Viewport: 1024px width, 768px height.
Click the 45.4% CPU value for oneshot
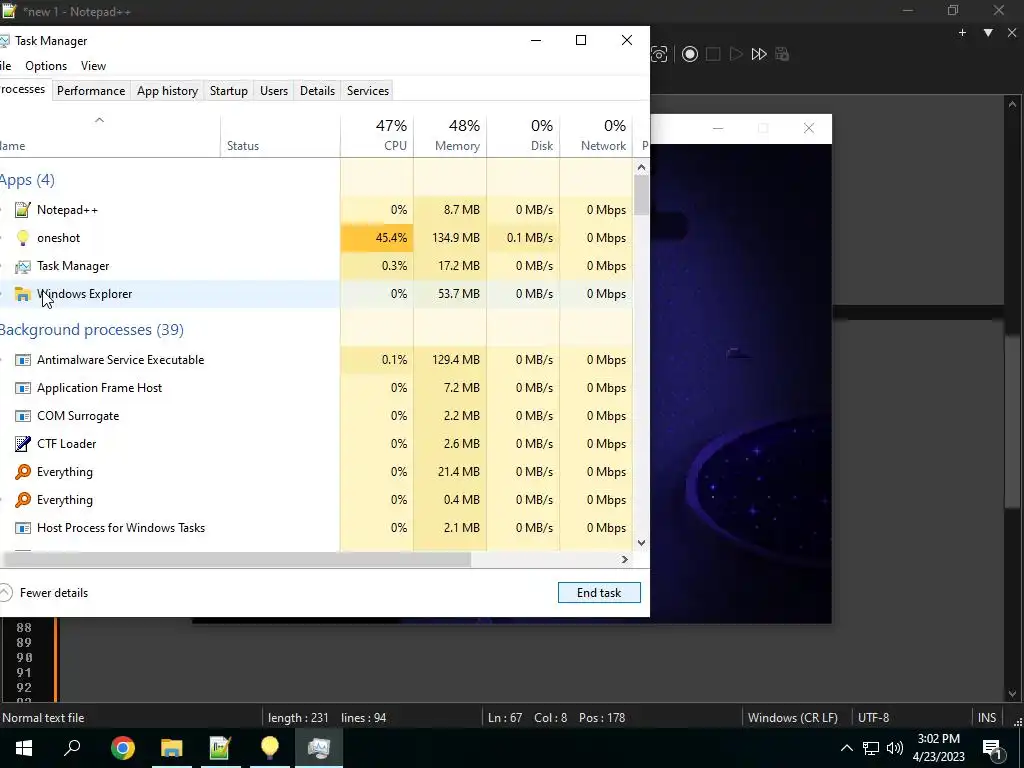click(377, 238)
